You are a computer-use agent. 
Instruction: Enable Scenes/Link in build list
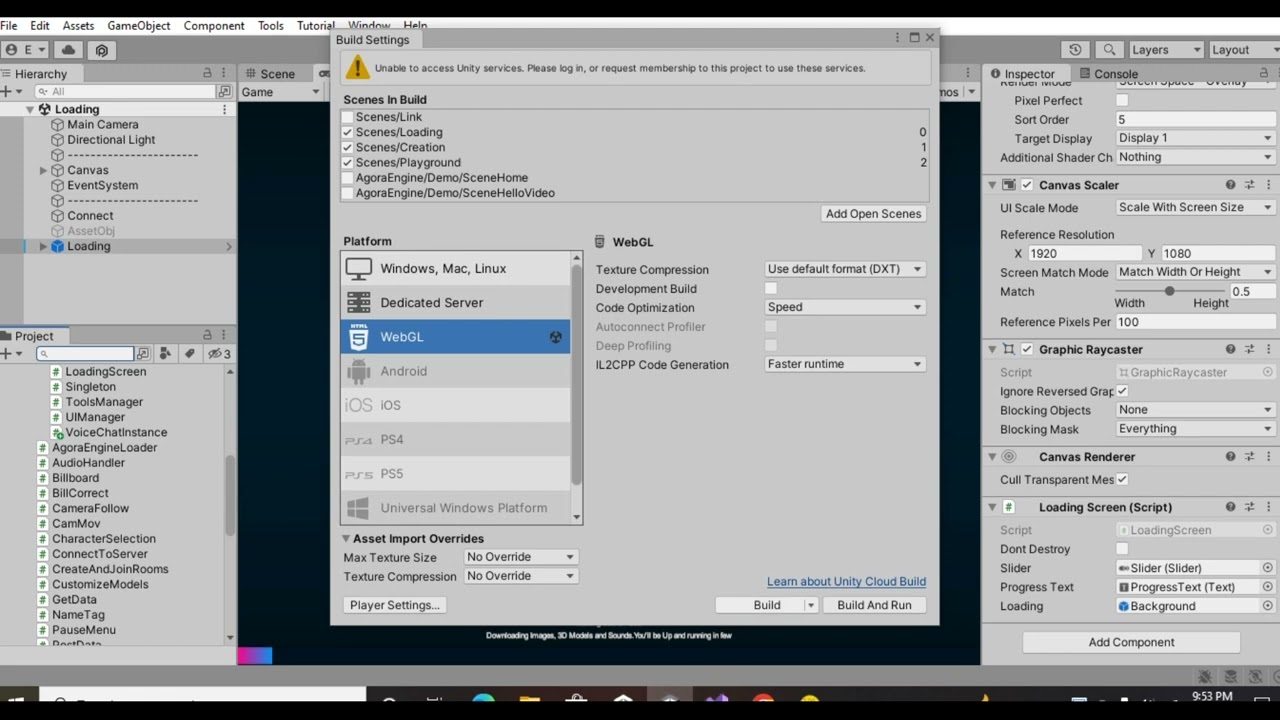tap(348, 117)
